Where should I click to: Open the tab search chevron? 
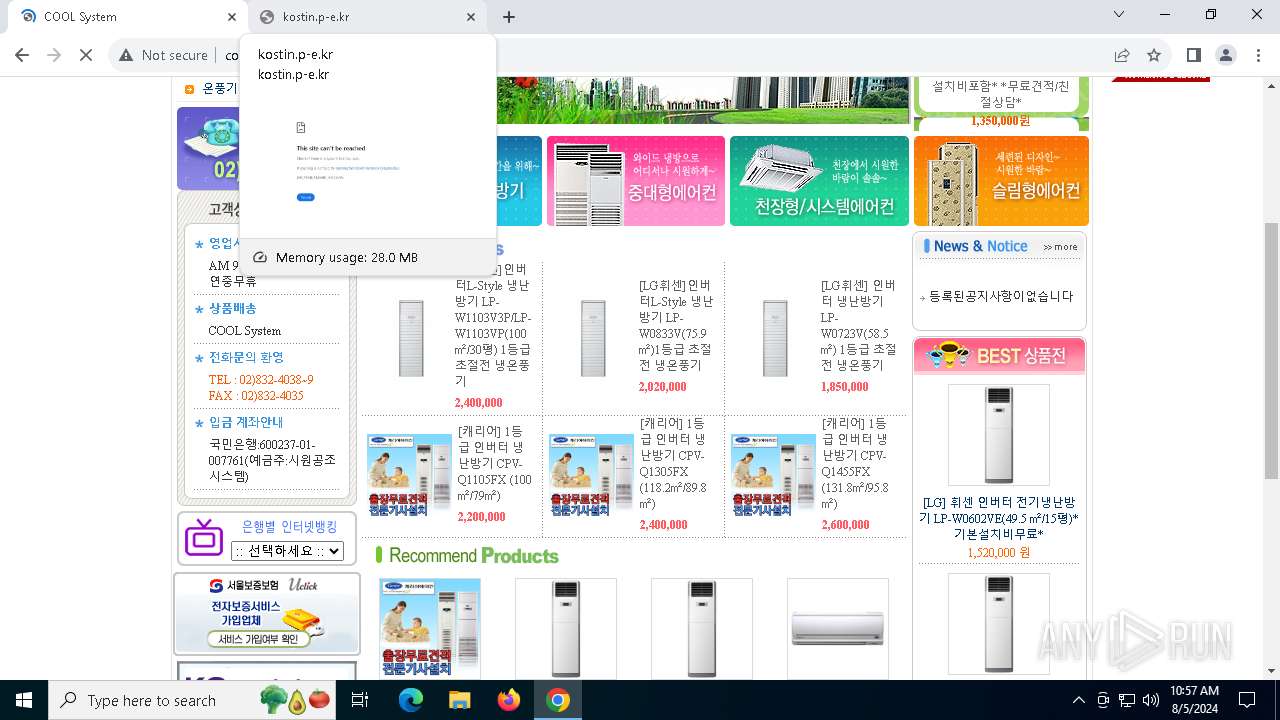pyautogui.click(x=1120, y=15)
